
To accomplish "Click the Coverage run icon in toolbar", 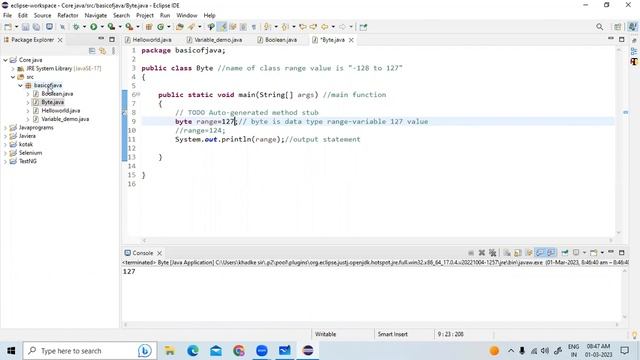I will pos(111,27).
